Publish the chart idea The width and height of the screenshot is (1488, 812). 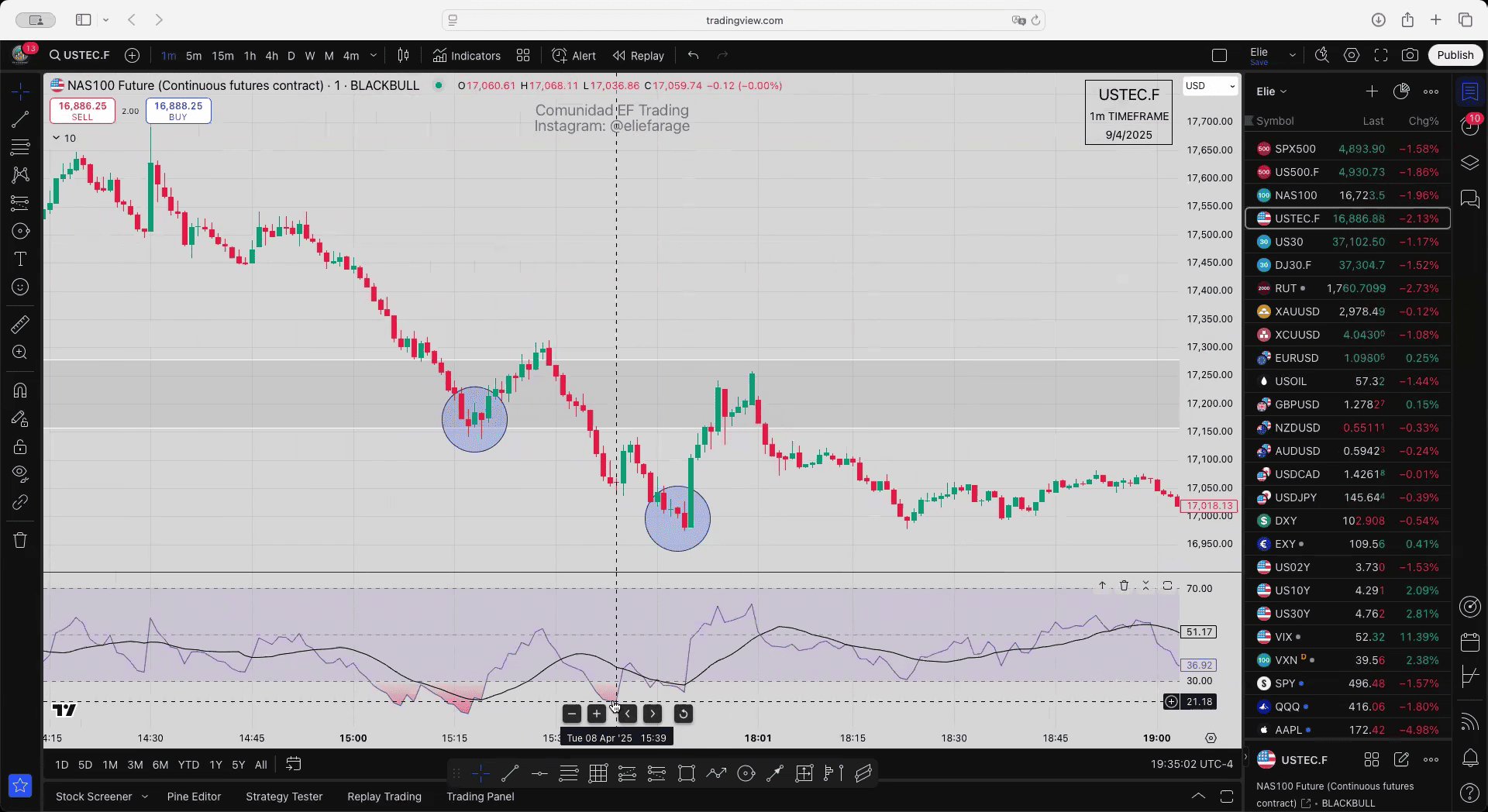click(1455, 55)
